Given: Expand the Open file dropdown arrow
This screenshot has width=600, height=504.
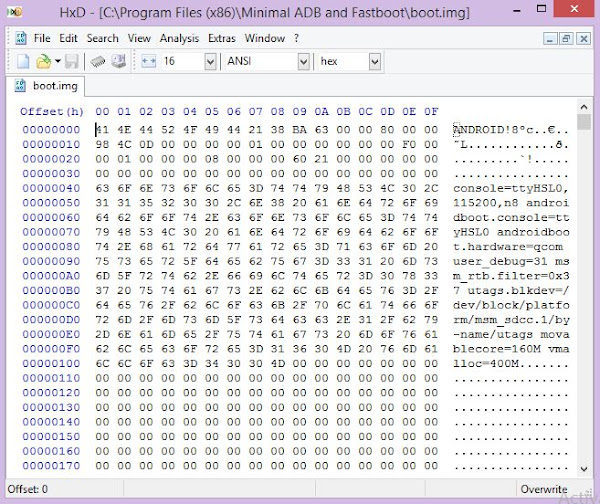Looking at the screenshot, I should 58,61.
